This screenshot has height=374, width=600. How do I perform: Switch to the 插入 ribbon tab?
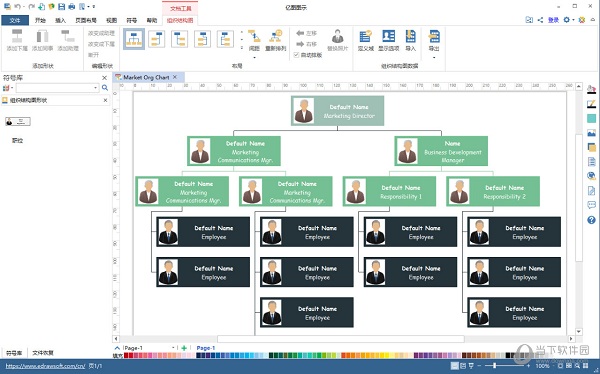[60, 20]
